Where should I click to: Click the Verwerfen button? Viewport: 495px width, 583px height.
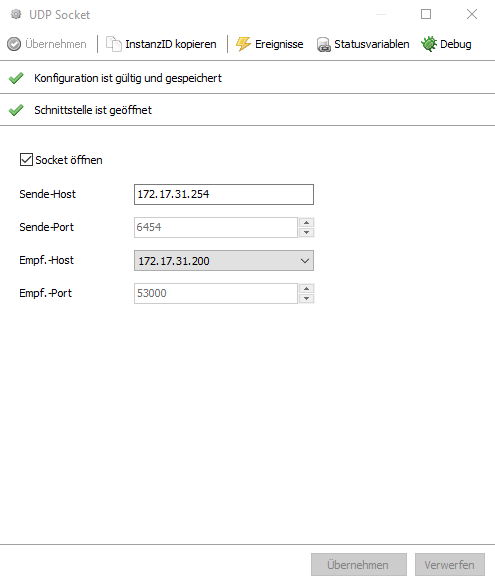point(450,565)
